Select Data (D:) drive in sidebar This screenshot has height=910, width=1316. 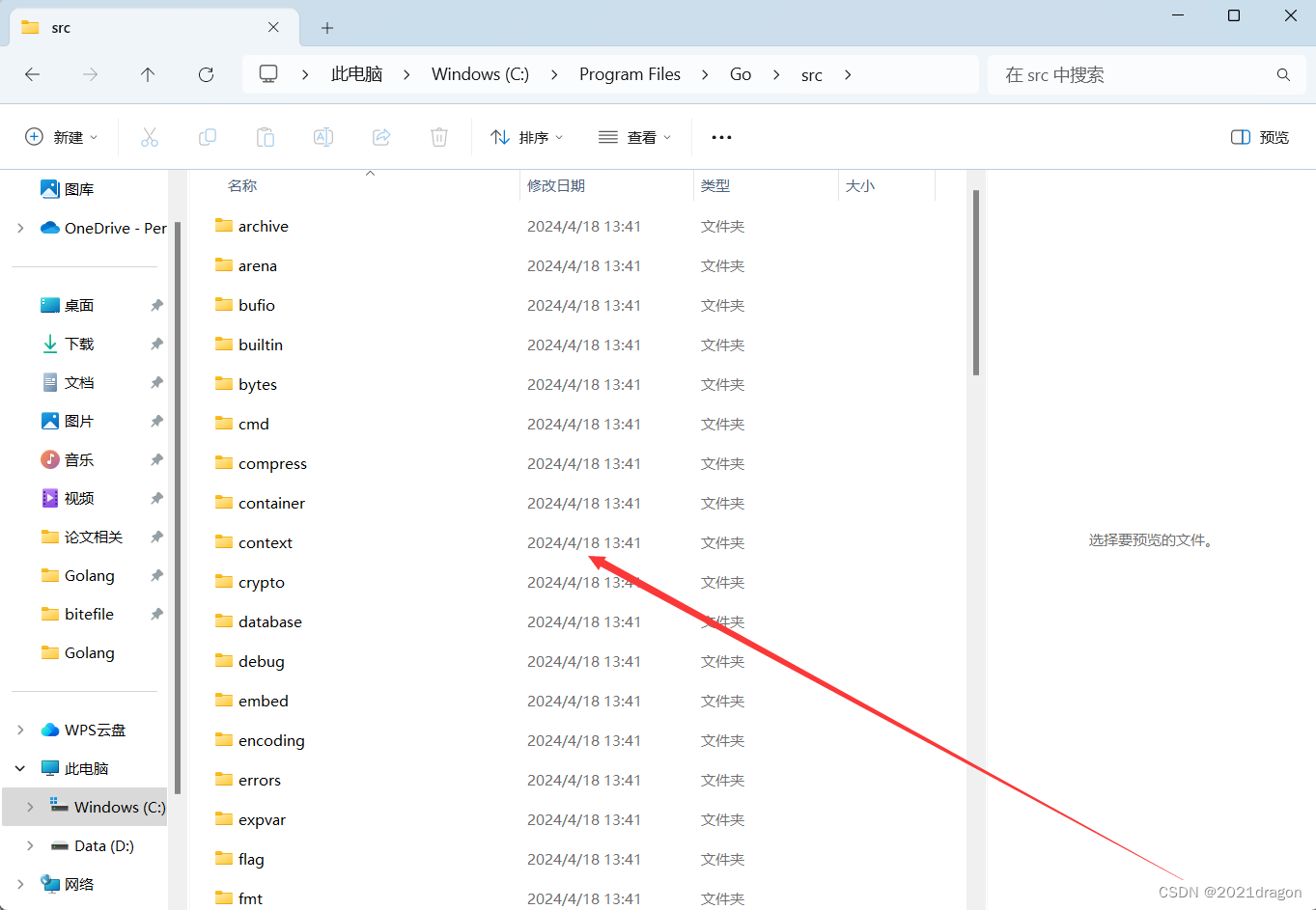(92, 845)
